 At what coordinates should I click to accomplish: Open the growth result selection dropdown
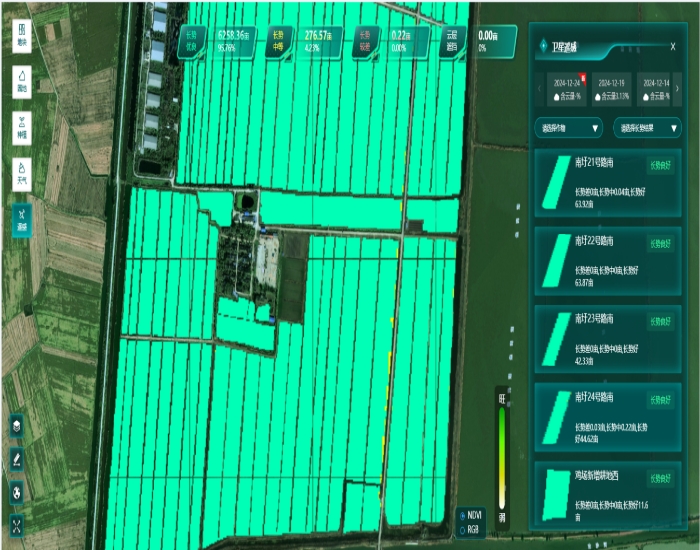649,128
